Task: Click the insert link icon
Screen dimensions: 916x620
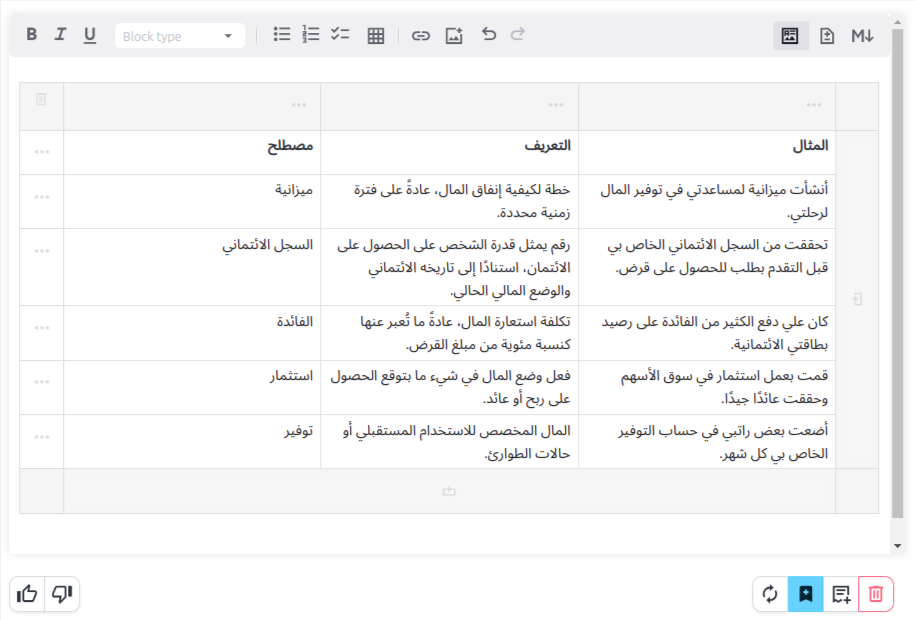Action: click(421, 36)
